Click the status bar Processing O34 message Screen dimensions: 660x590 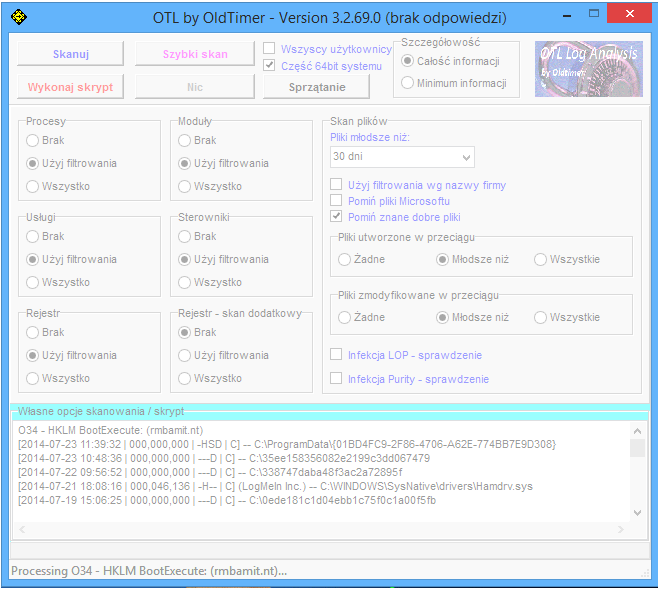click(149, 571)
